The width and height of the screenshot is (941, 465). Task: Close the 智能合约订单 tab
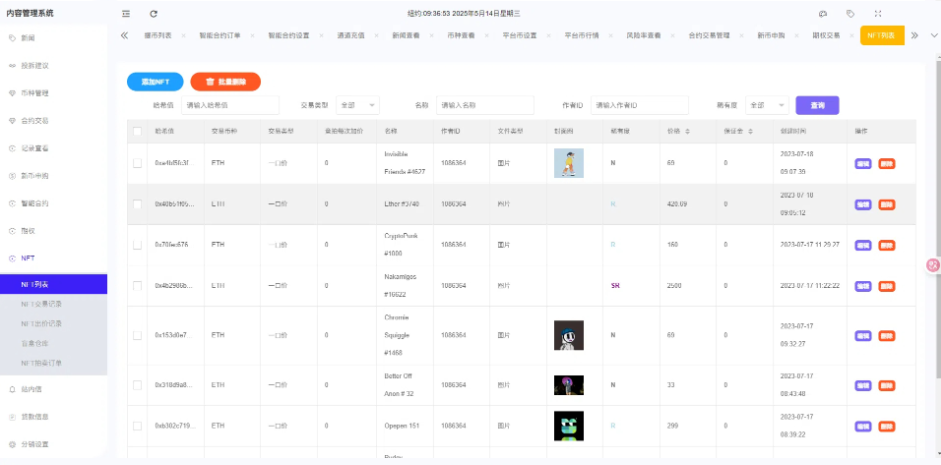[253, 35]
